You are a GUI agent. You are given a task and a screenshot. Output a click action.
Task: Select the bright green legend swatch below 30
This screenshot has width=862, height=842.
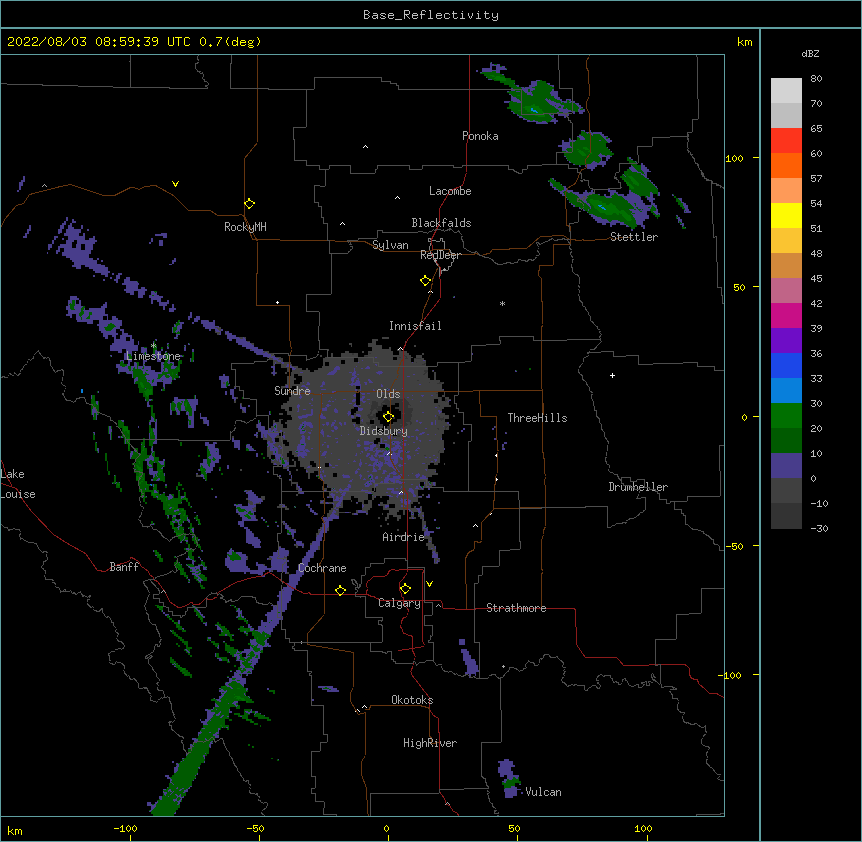(x=786, y=416)
